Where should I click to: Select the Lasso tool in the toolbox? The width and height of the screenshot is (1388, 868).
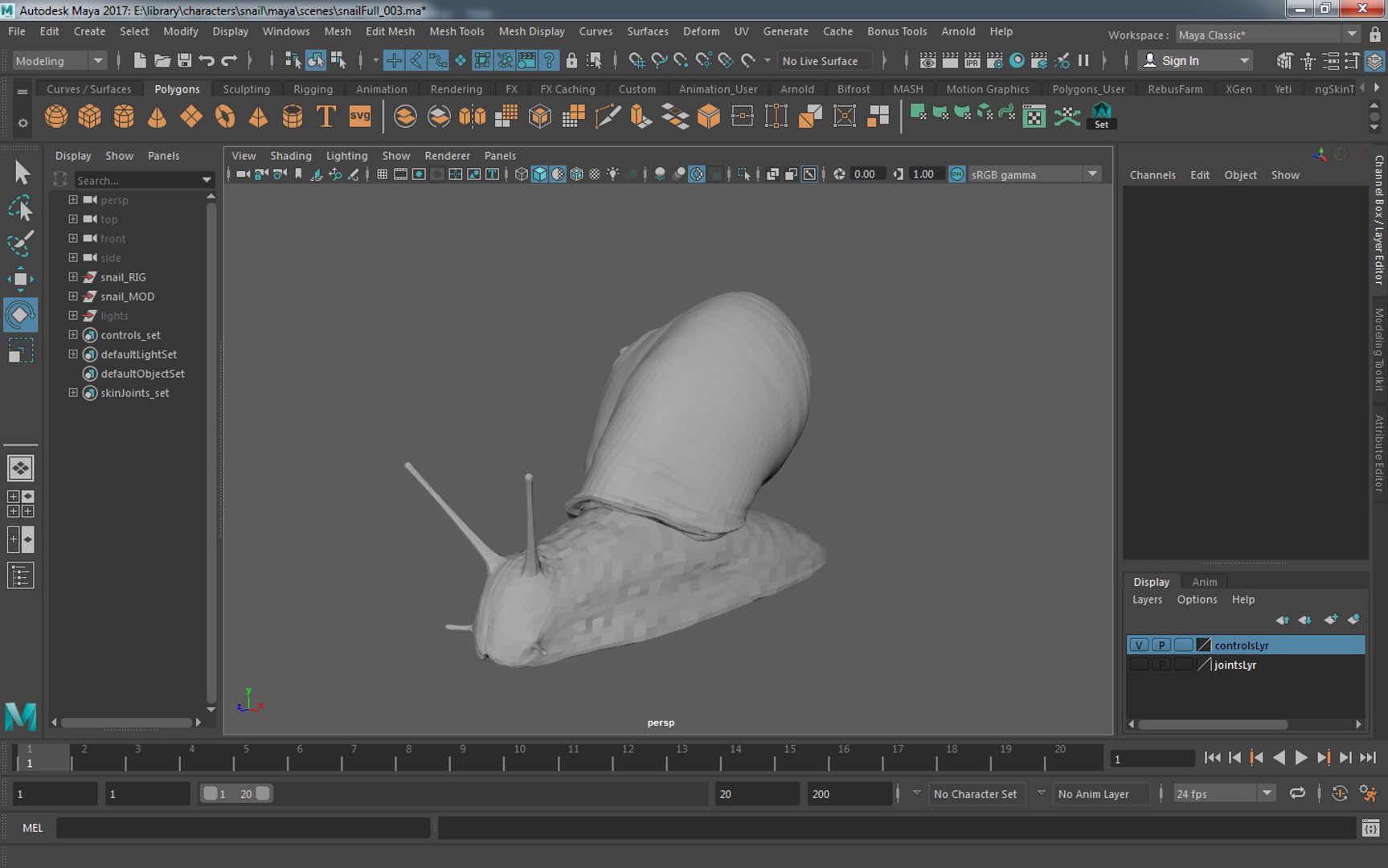pyautogui.click(x=21, y=208)
